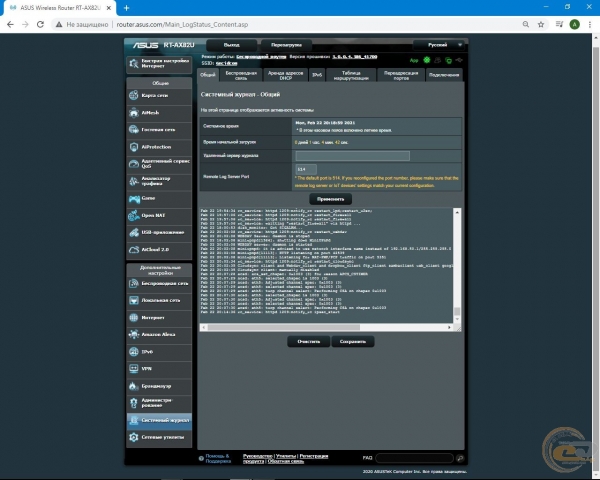The width and height of the screenshot is (600, 480).
Task: Click the log horizontal scrollbar right arrow
Action: click(449, 327)
